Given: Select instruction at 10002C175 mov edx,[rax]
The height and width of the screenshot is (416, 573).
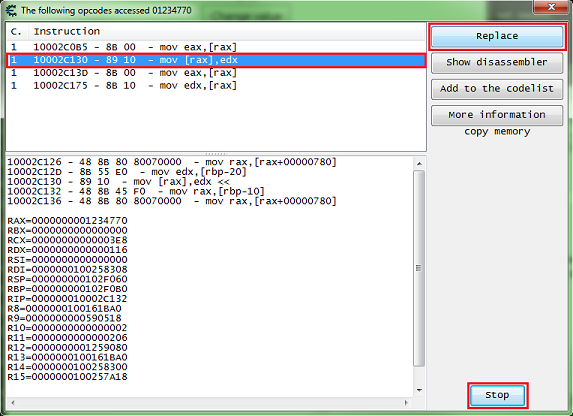Looking at the screenshot, I should (x=216, y=86).
